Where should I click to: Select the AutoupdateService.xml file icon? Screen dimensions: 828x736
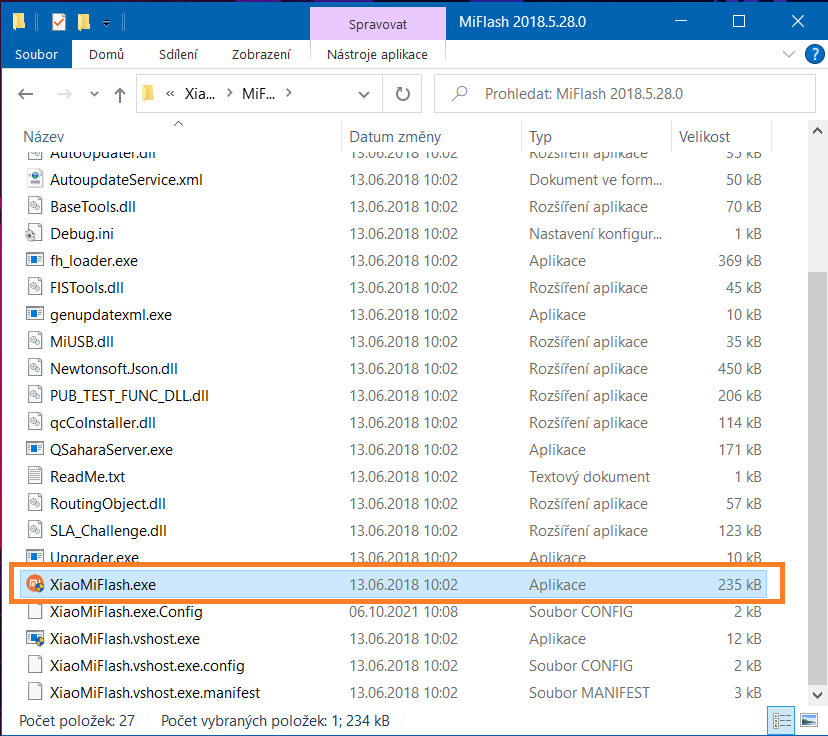click(x=35, y=179)
